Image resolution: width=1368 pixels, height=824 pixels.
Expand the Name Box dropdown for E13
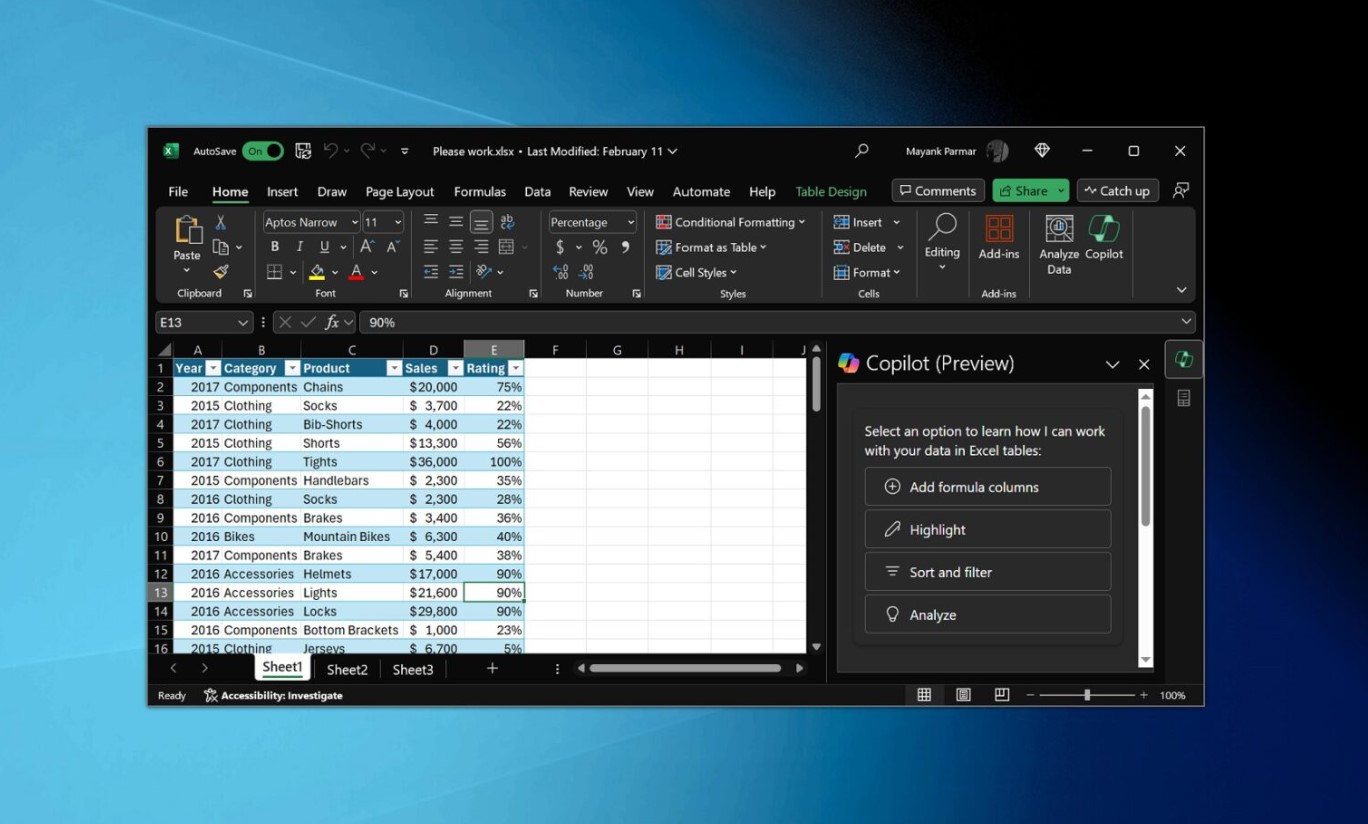pos(242,322)
